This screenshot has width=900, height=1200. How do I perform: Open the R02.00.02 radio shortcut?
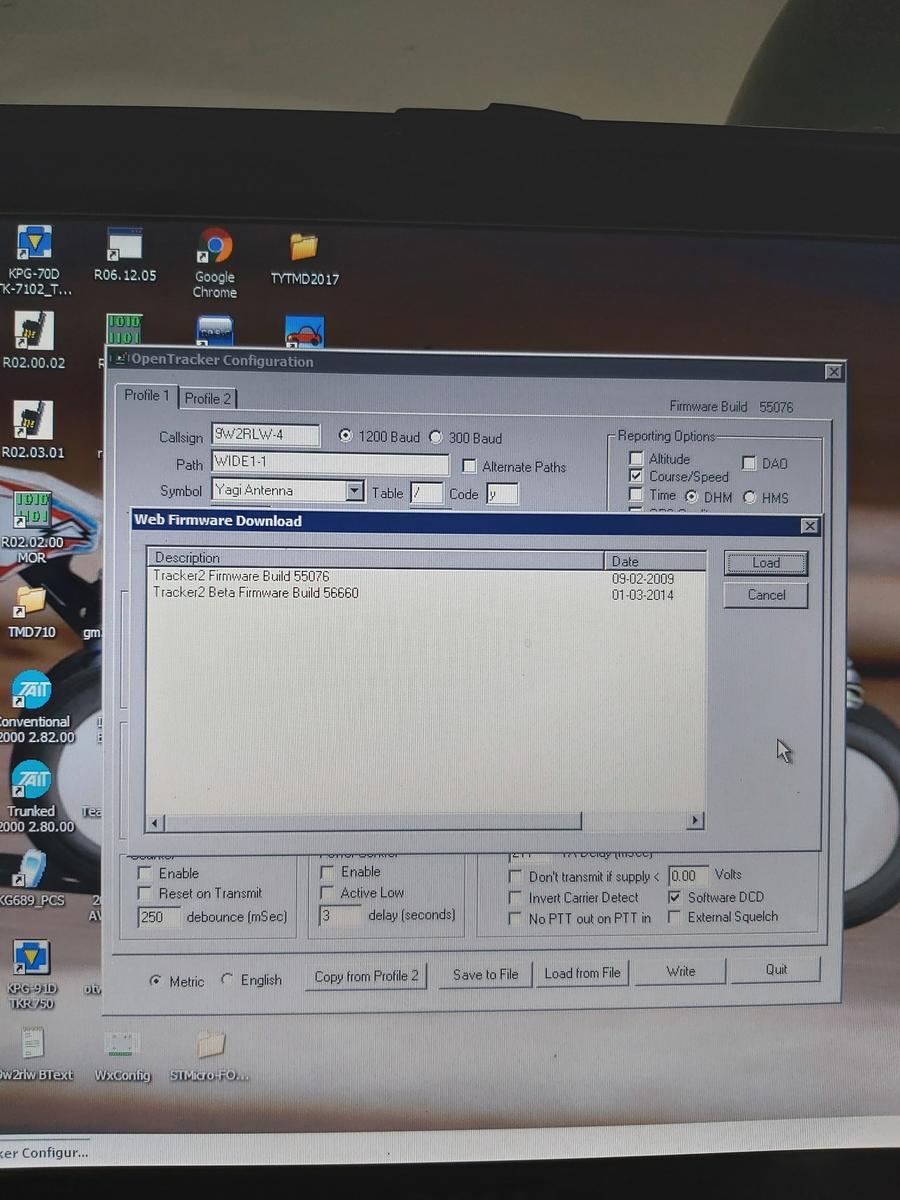[33, 341]
